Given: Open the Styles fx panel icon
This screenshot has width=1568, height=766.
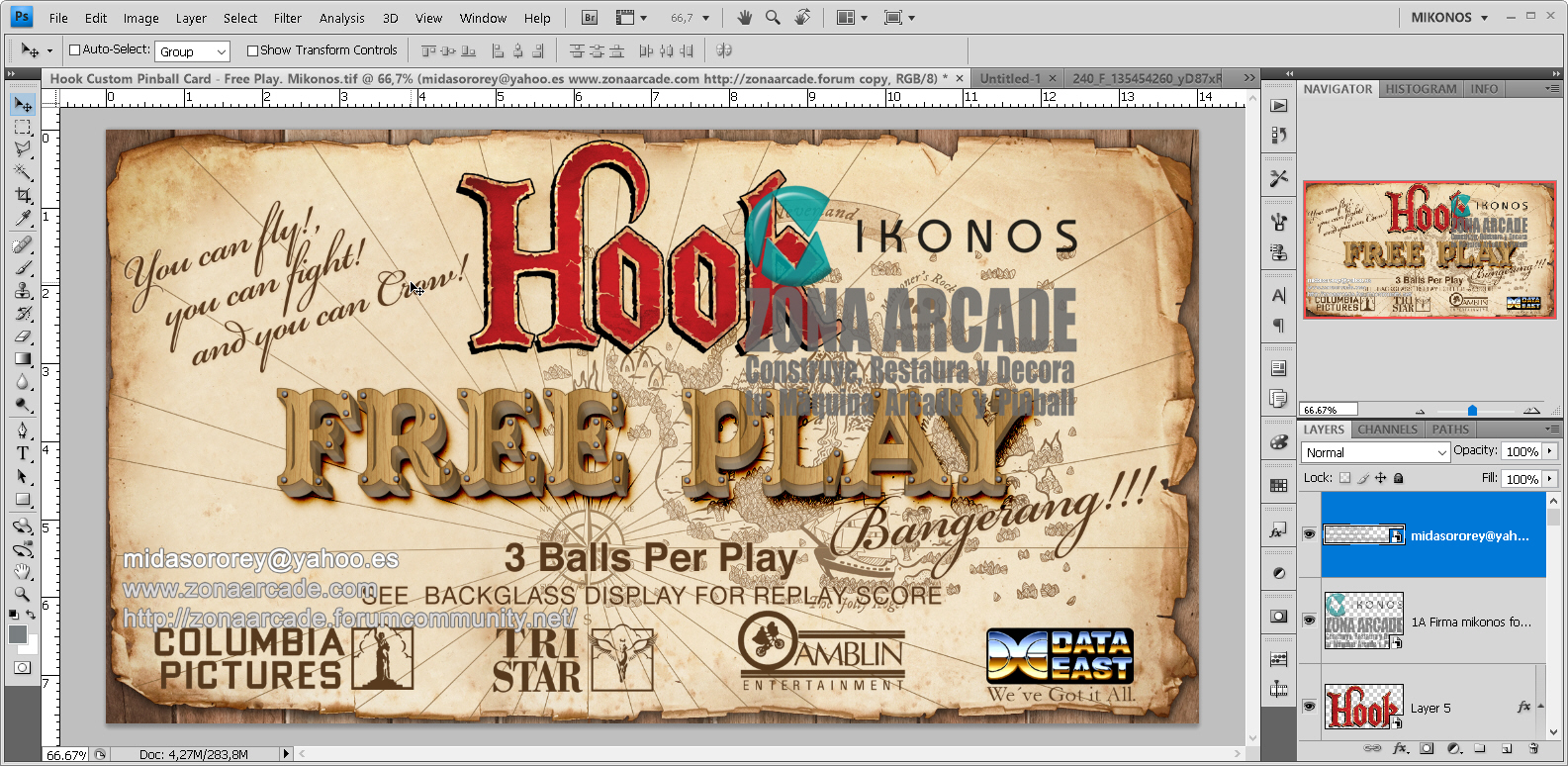Looking at the screenshot, I should tap(1279, 530).
